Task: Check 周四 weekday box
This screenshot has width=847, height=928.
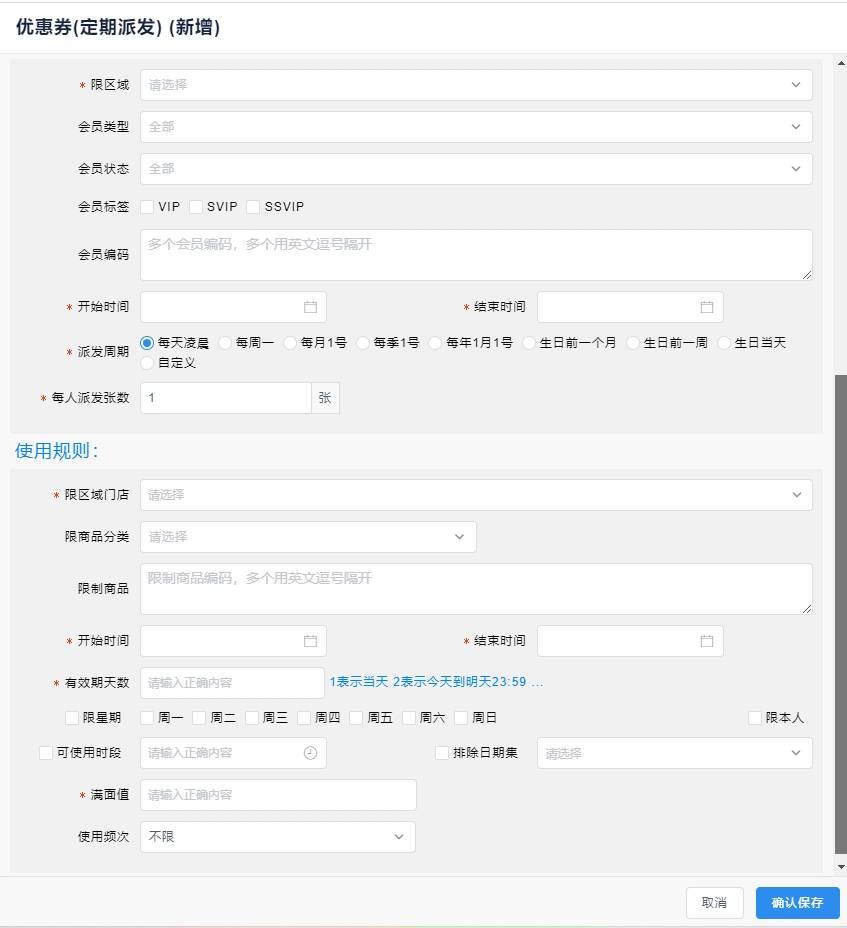Action: [304, 718]
